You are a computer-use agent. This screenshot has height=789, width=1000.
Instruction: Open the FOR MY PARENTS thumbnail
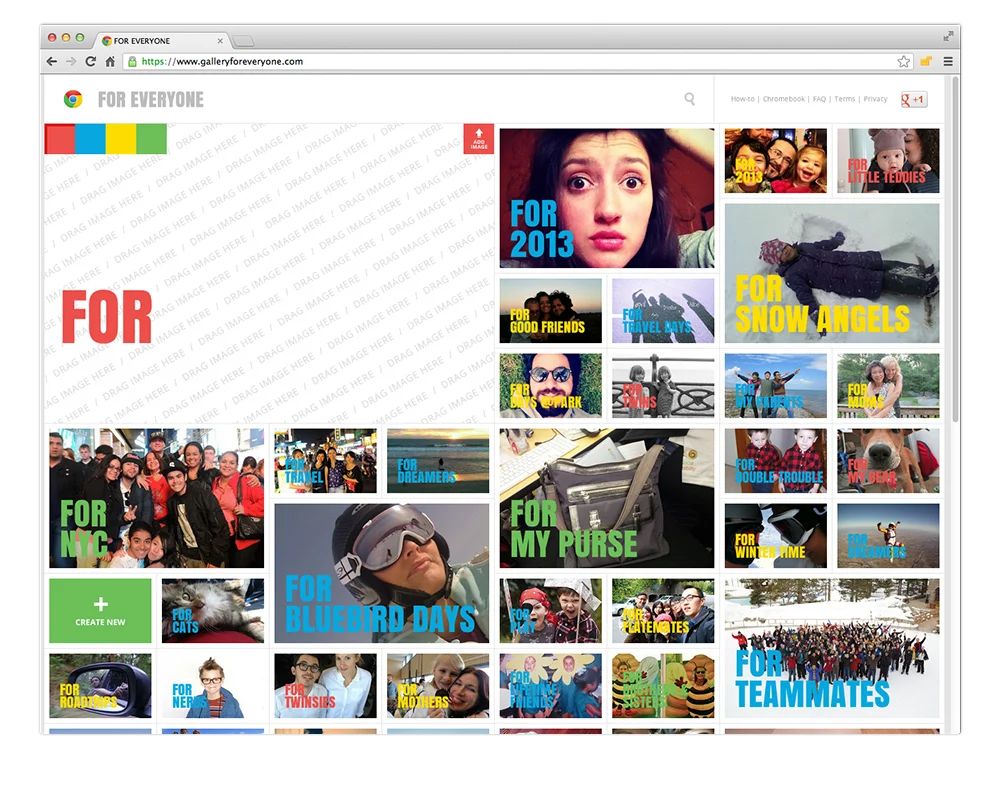(x=776, y=386)
